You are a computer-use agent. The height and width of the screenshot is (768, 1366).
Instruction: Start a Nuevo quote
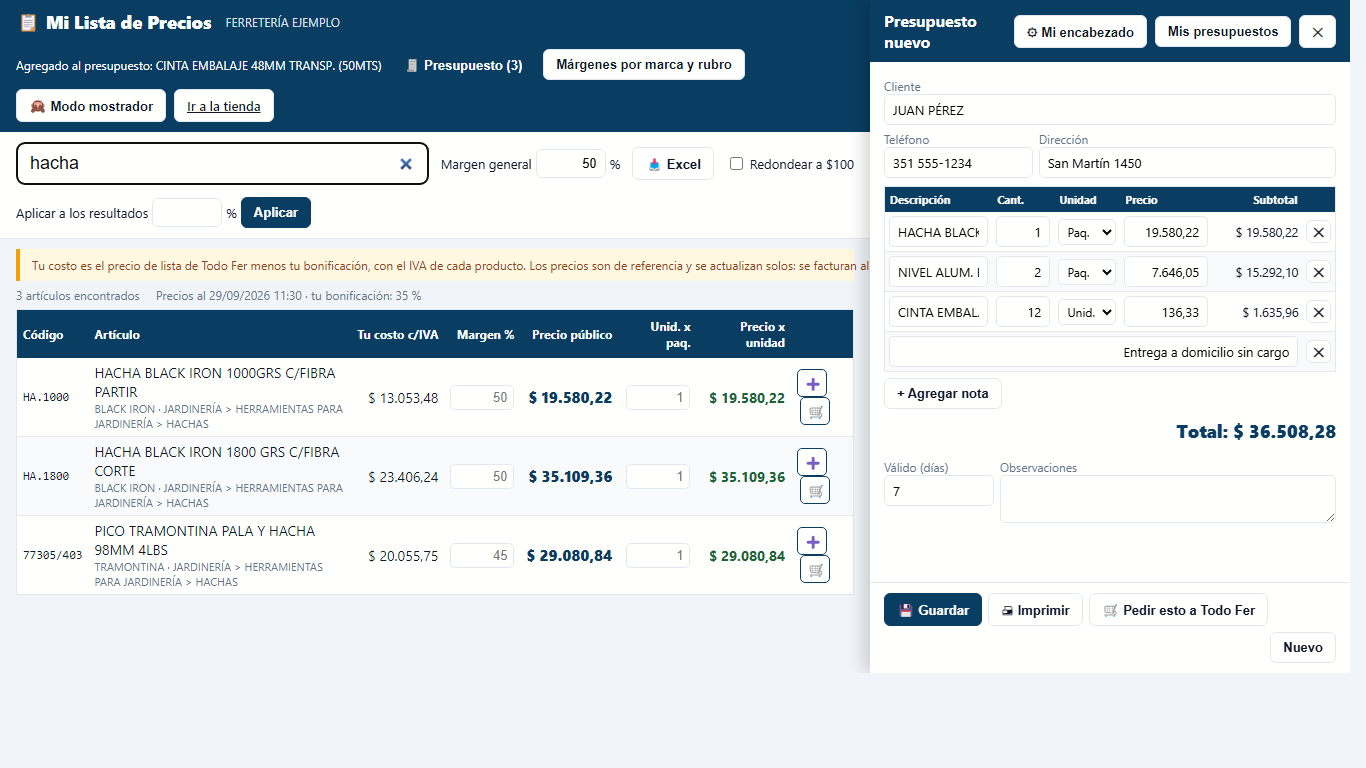pyautogui.click(x=1303, y=647)
